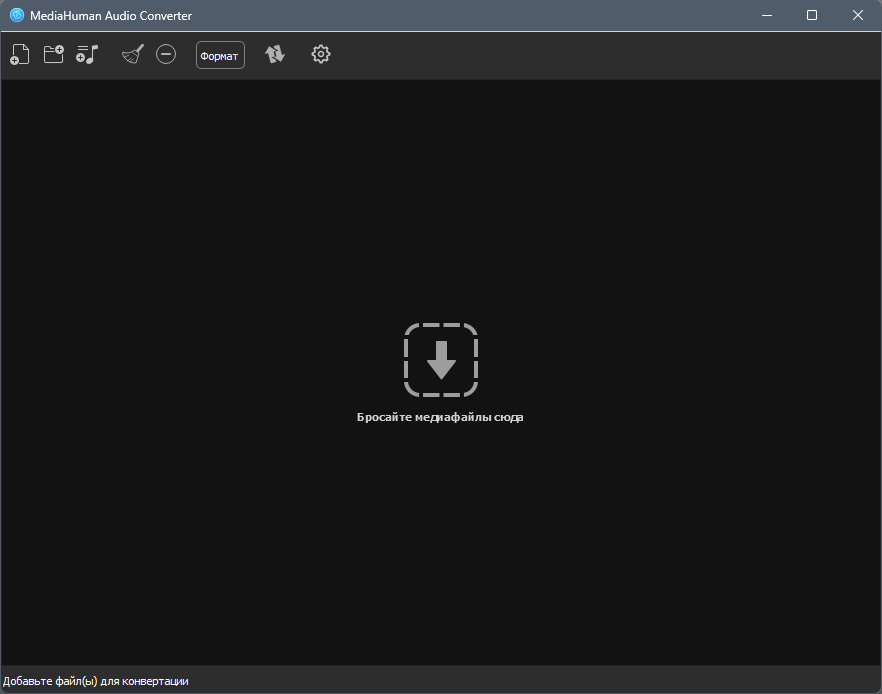
Task: Click the MediaHuman app logo icon
Action: 17,15
